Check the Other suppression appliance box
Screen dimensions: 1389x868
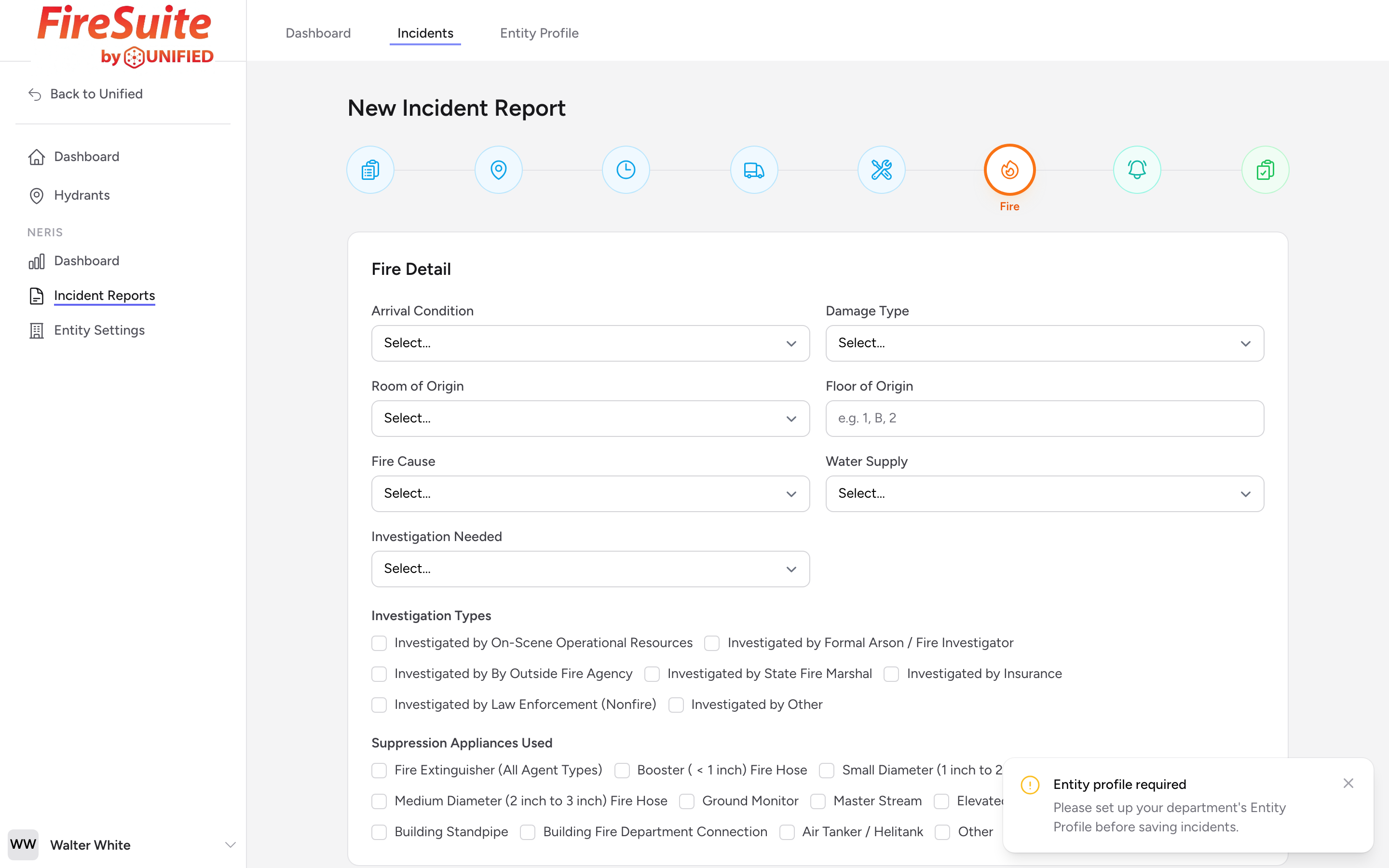[942, 832]
